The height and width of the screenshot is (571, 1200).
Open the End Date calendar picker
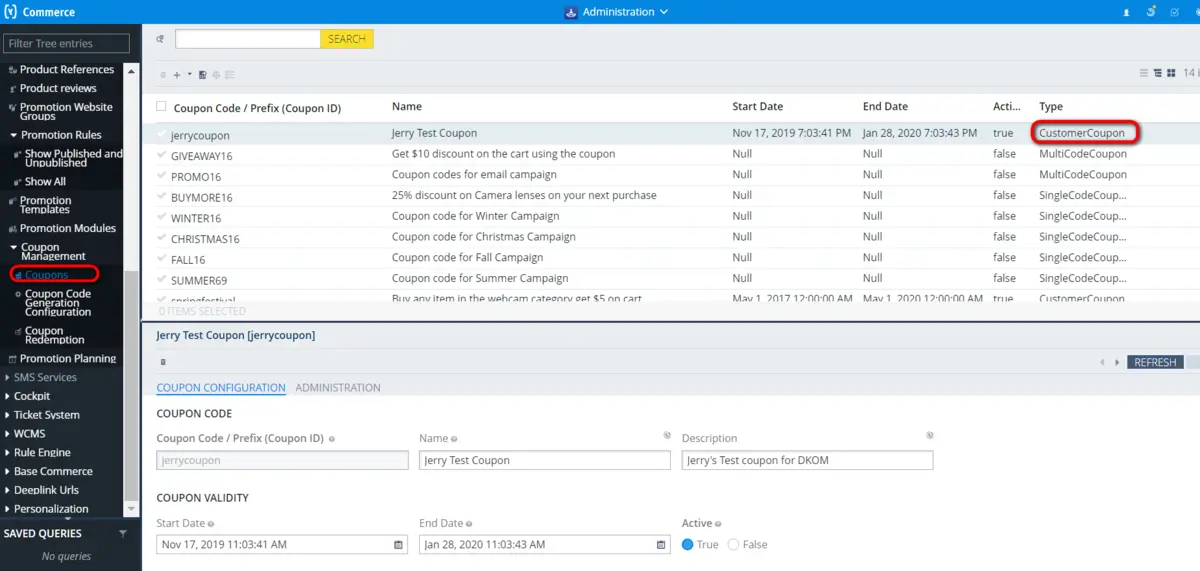[661, 545]
